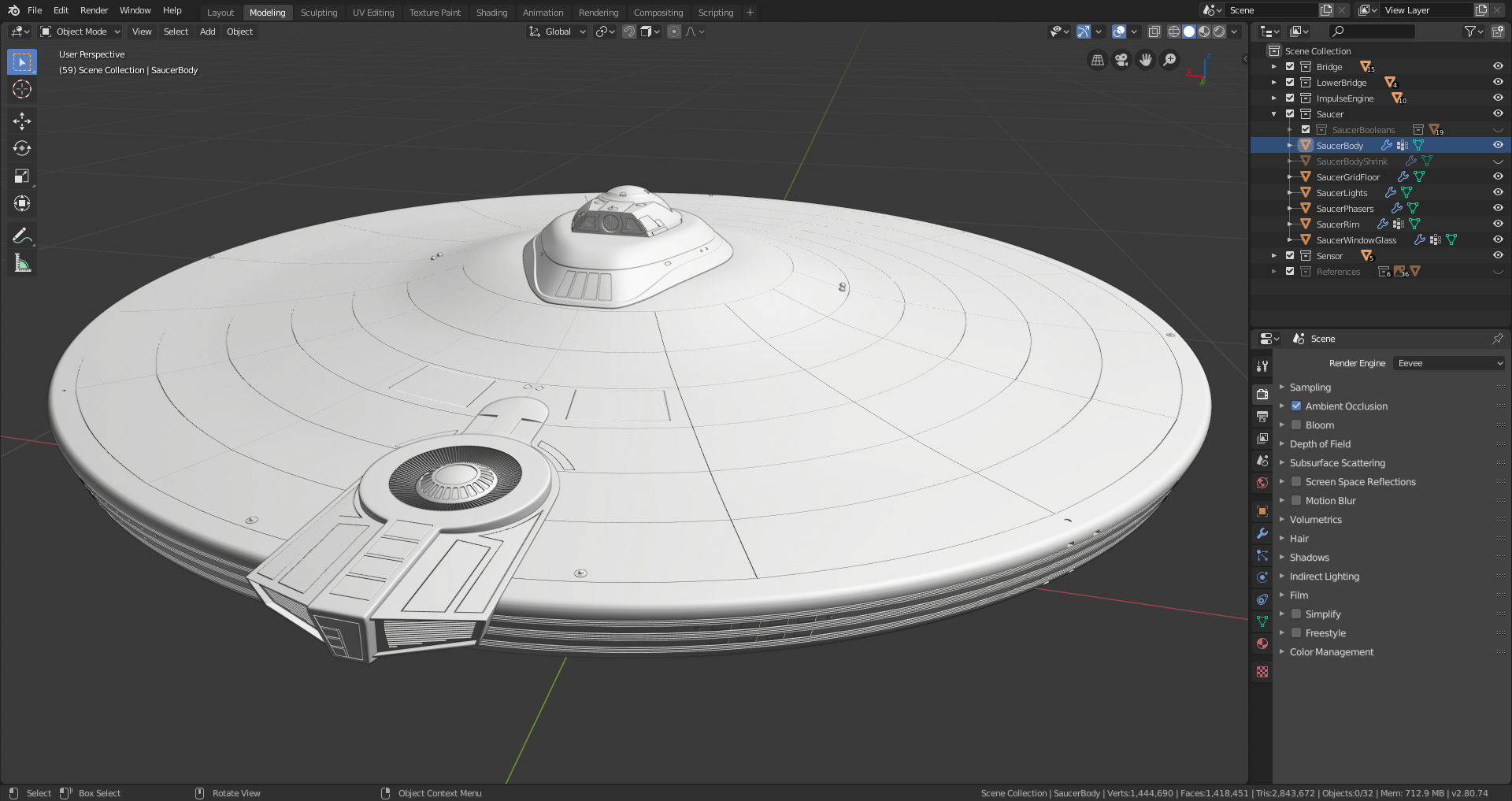This screenshot has height=801, width=1512.
Task: Click the outliner search field
Action: coord(1372,32)
